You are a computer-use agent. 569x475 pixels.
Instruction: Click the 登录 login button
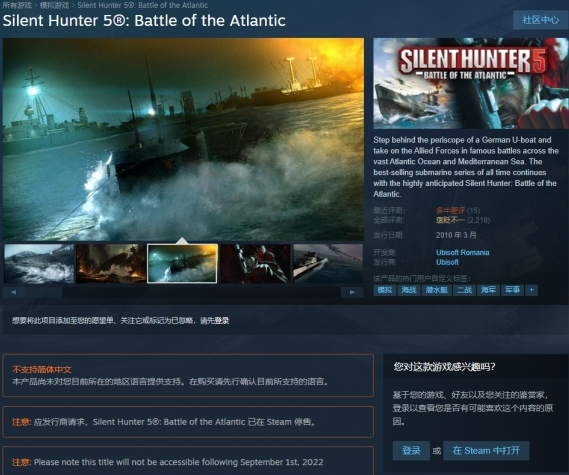tap(411, 451)
